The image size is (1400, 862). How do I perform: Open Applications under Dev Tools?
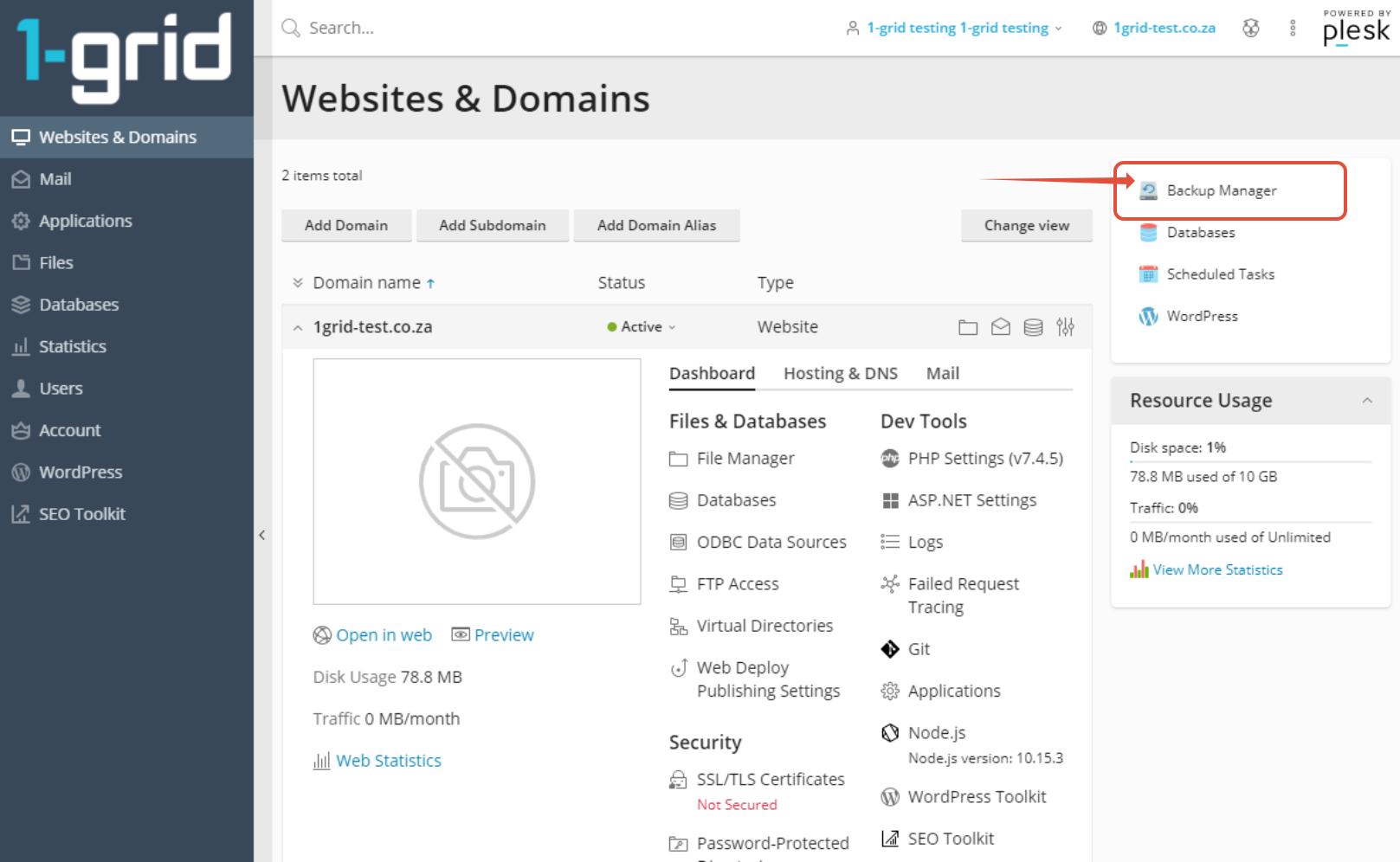[940, 691]
